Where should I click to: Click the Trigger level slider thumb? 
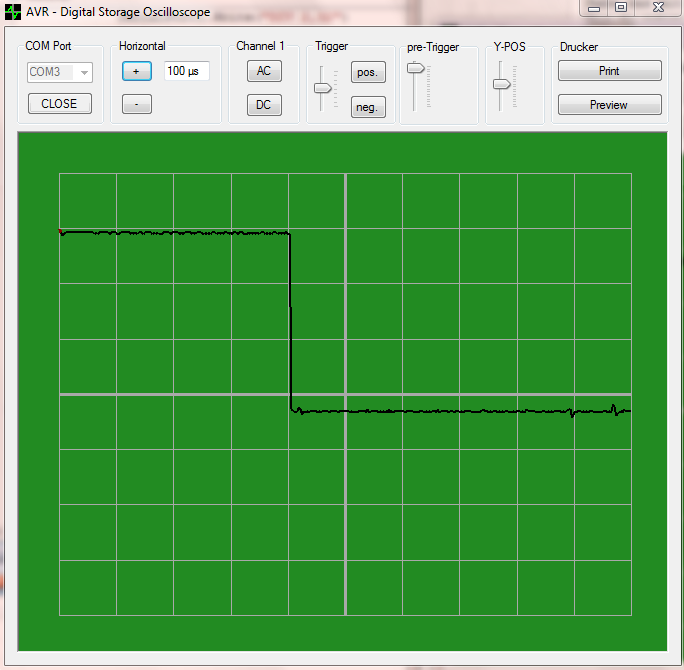coord(322,88)
